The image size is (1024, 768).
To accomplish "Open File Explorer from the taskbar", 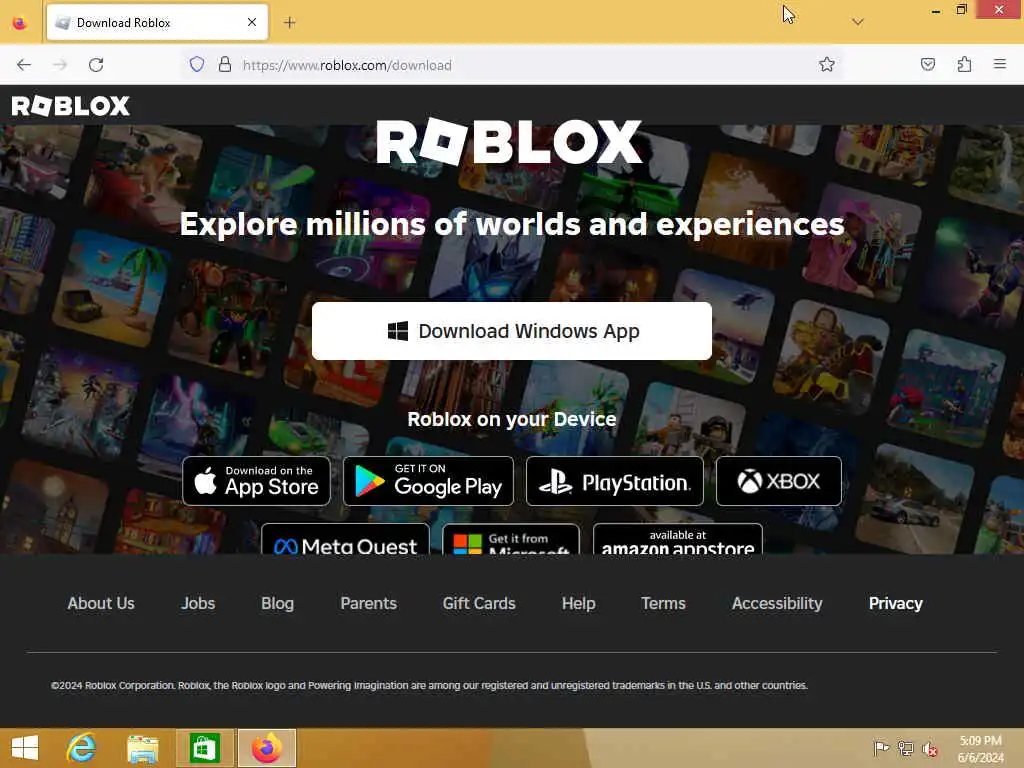I will 143,748.
